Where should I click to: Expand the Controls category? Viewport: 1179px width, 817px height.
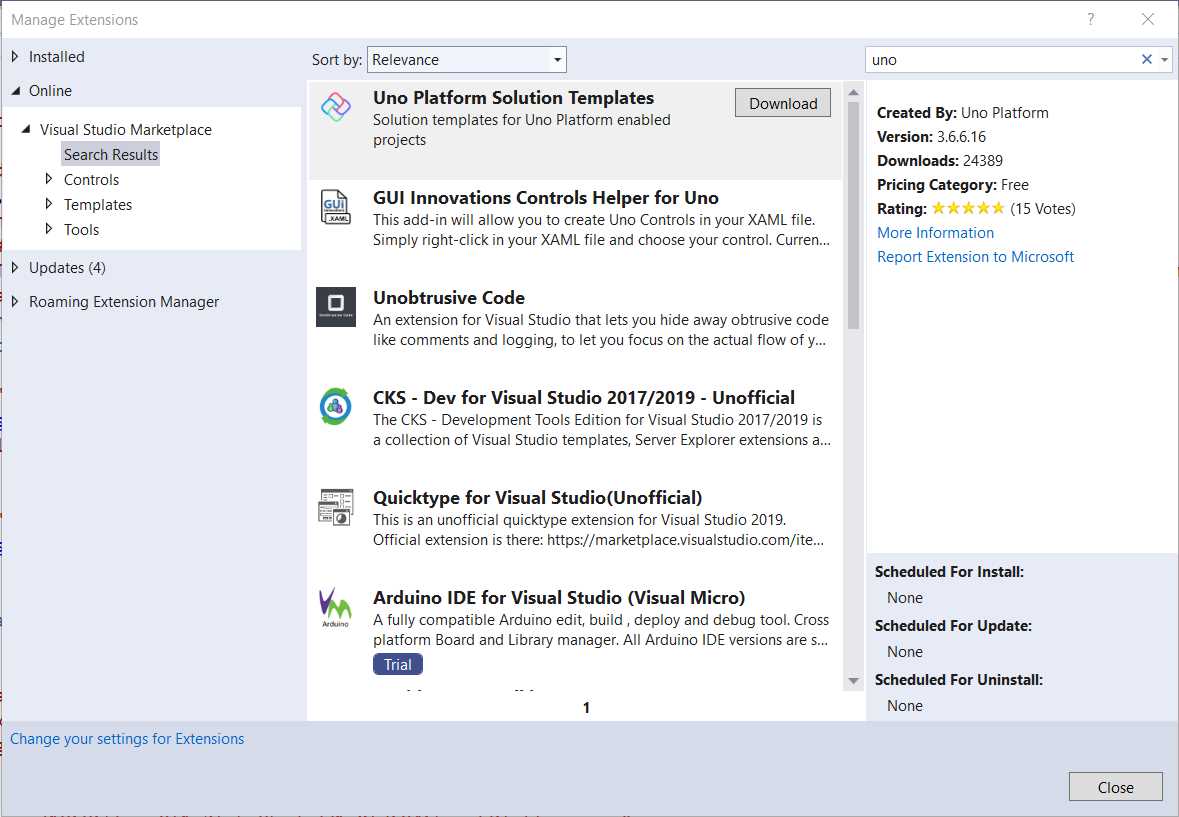click(x=91, y=179)
